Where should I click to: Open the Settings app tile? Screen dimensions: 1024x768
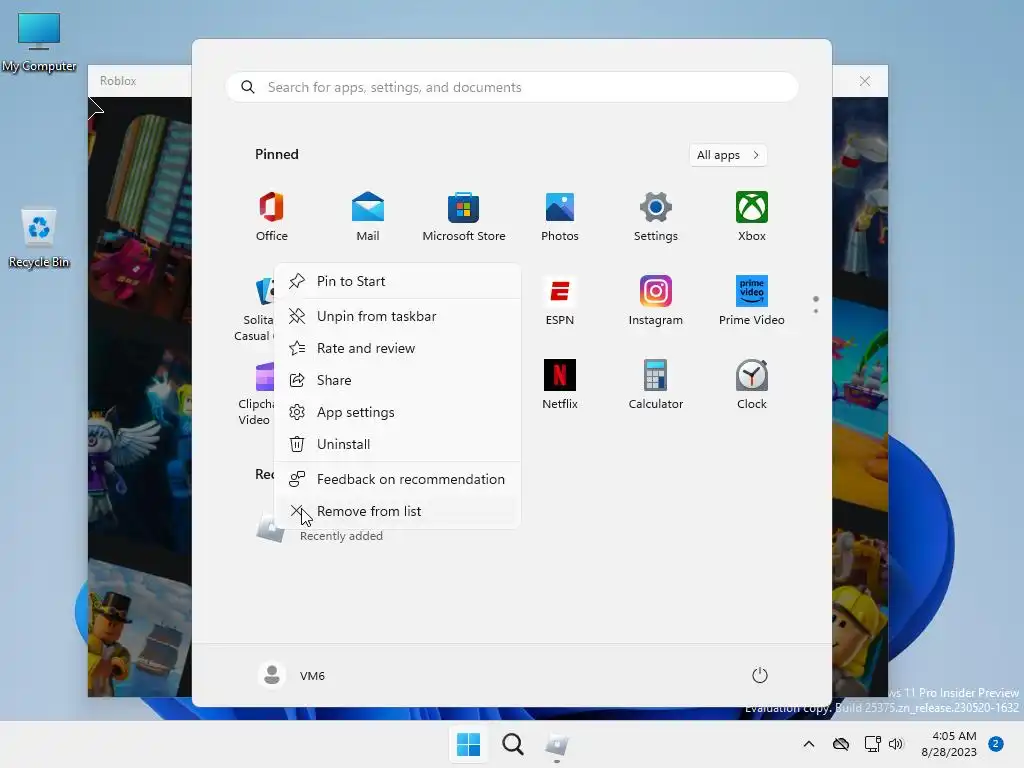656,217
